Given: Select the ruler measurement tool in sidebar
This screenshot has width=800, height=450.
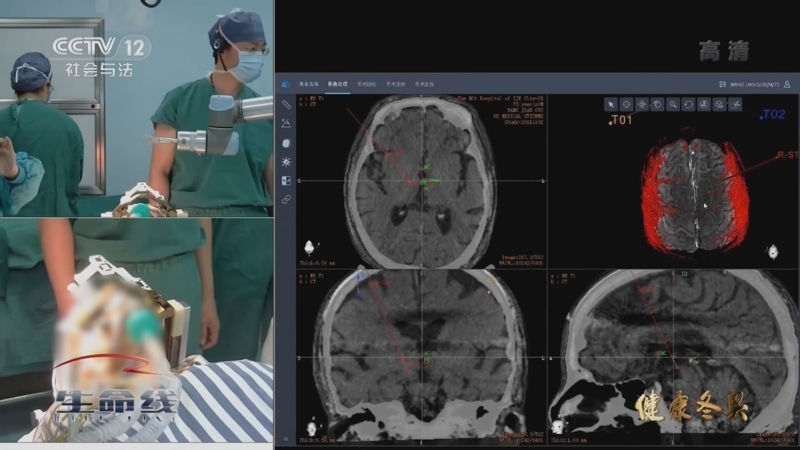Looking at the screenshot, I should [286, 105].
